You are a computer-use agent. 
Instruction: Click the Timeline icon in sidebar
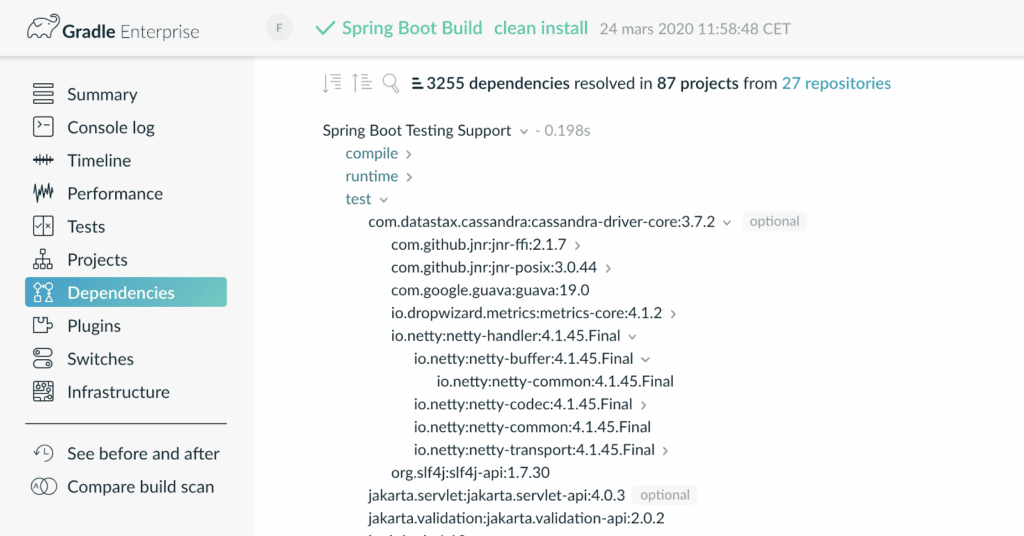pyautogui.click(x=43, y=160)
